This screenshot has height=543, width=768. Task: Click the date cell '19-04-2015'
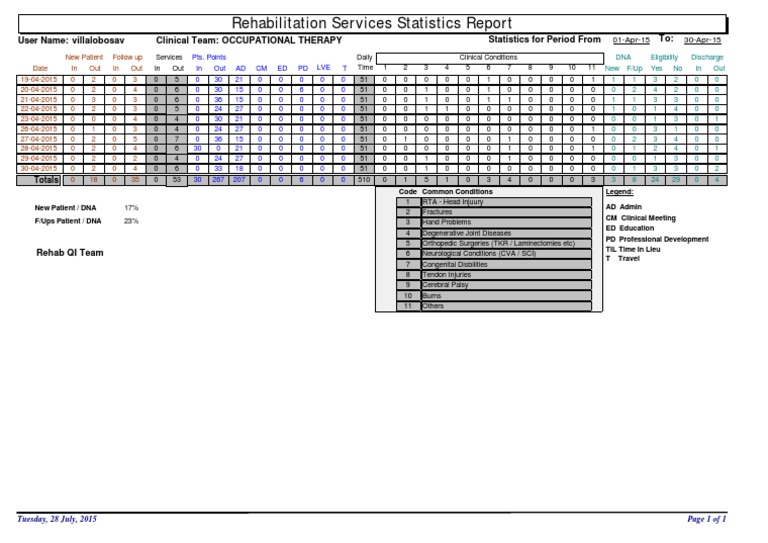point(39,79)
